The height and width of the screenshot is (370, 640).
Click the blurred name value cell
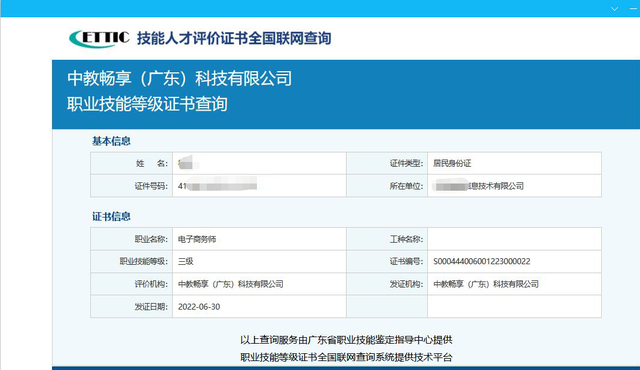(x=259, y=164)
